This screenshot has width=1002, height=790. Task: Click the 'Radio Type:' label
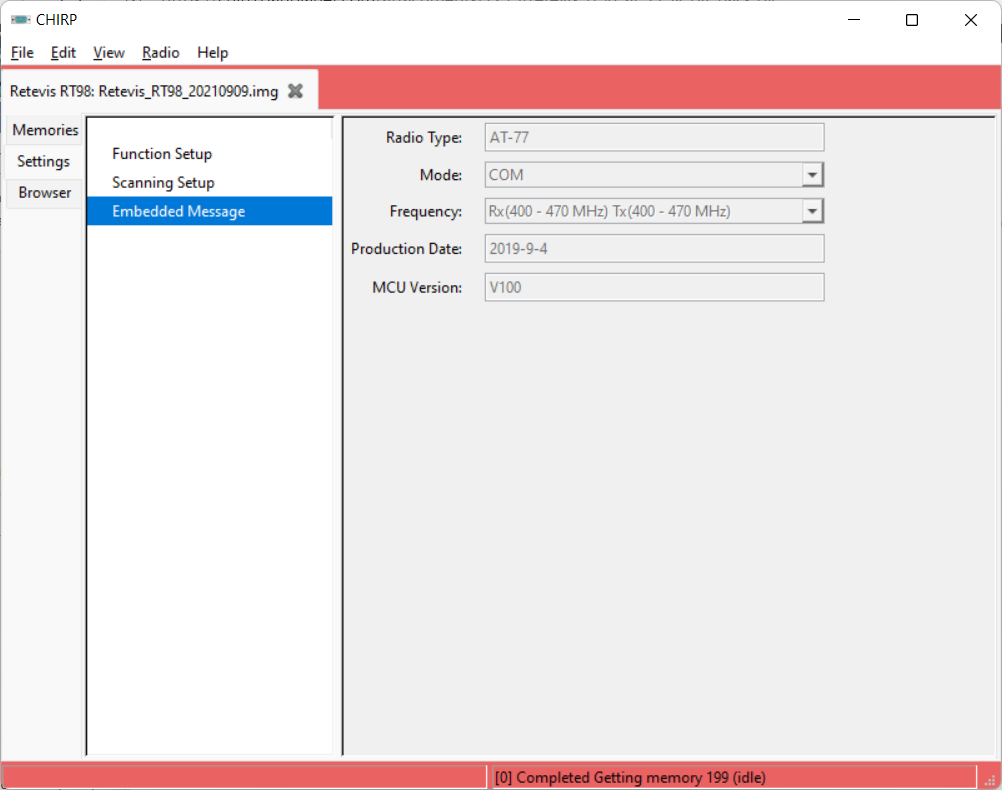click(x=424, y=137)
